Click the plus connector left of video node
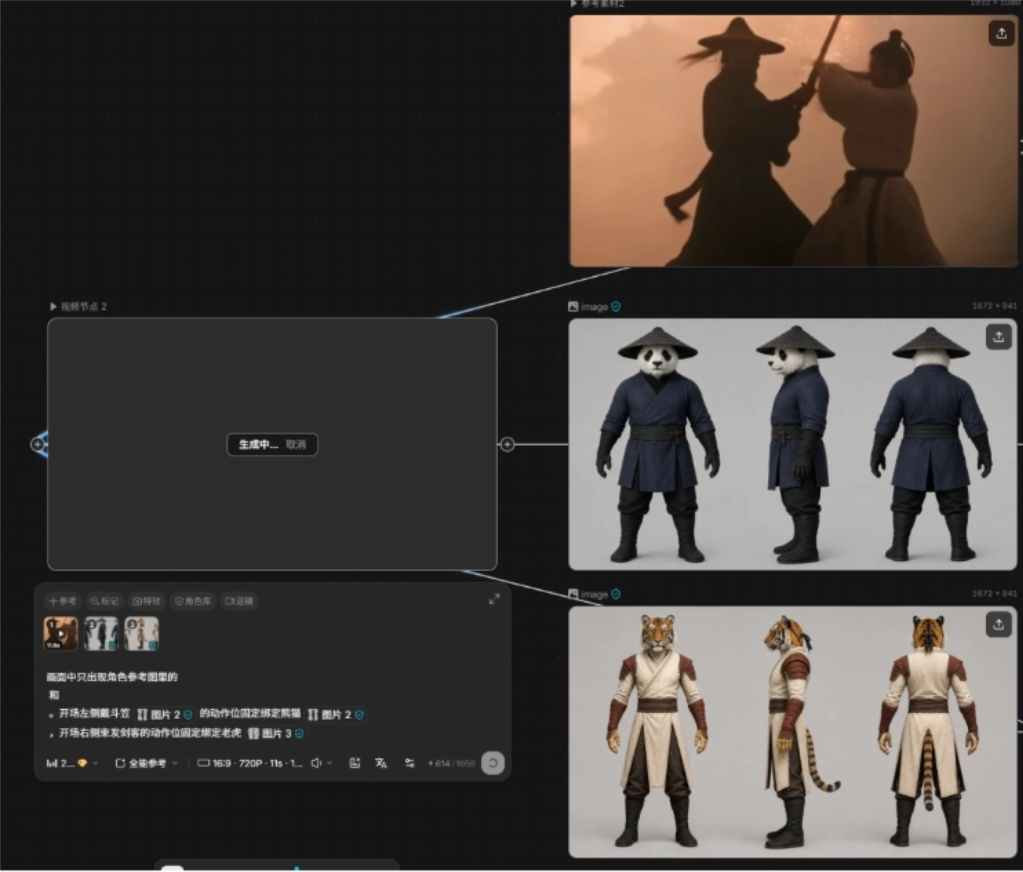Viewport: 1023px width, 872px height. (x=38, y=445)
